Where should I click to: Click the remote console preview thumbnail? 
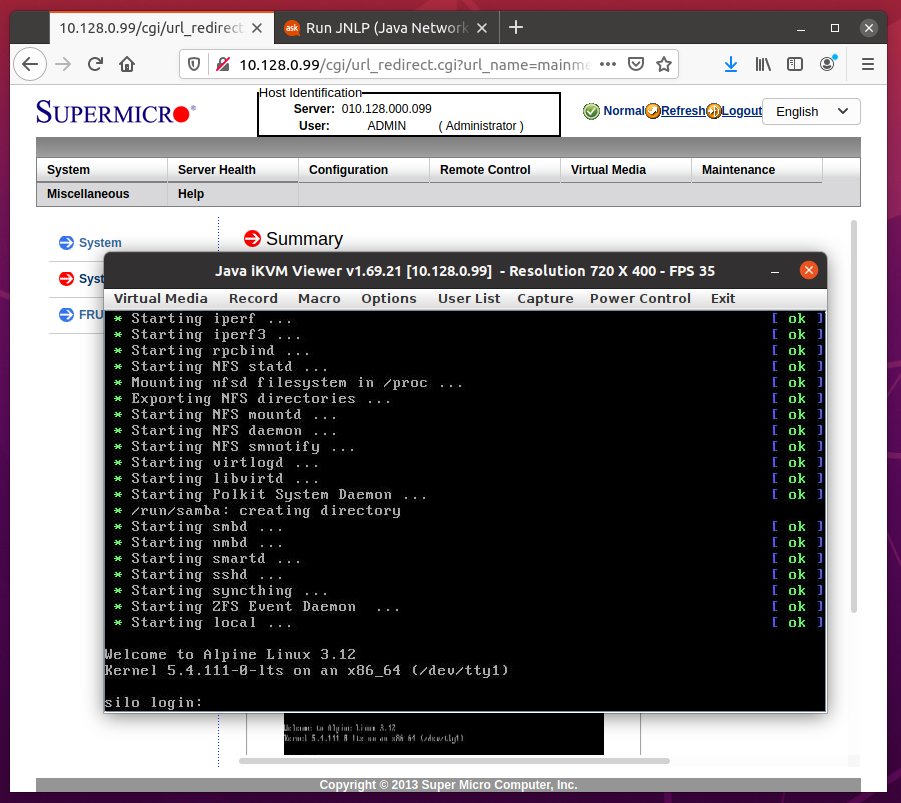(444, 734)
